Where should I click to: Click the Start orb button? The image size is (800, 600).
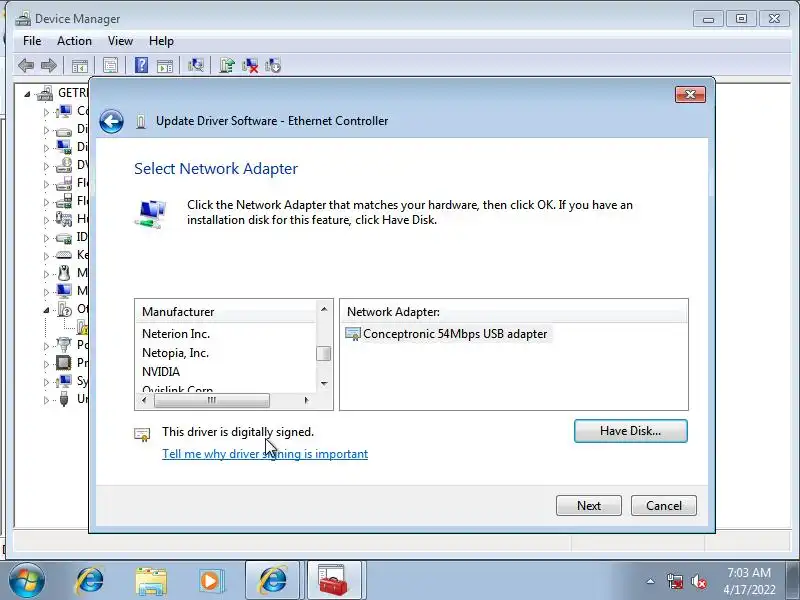tap(27, 581)
